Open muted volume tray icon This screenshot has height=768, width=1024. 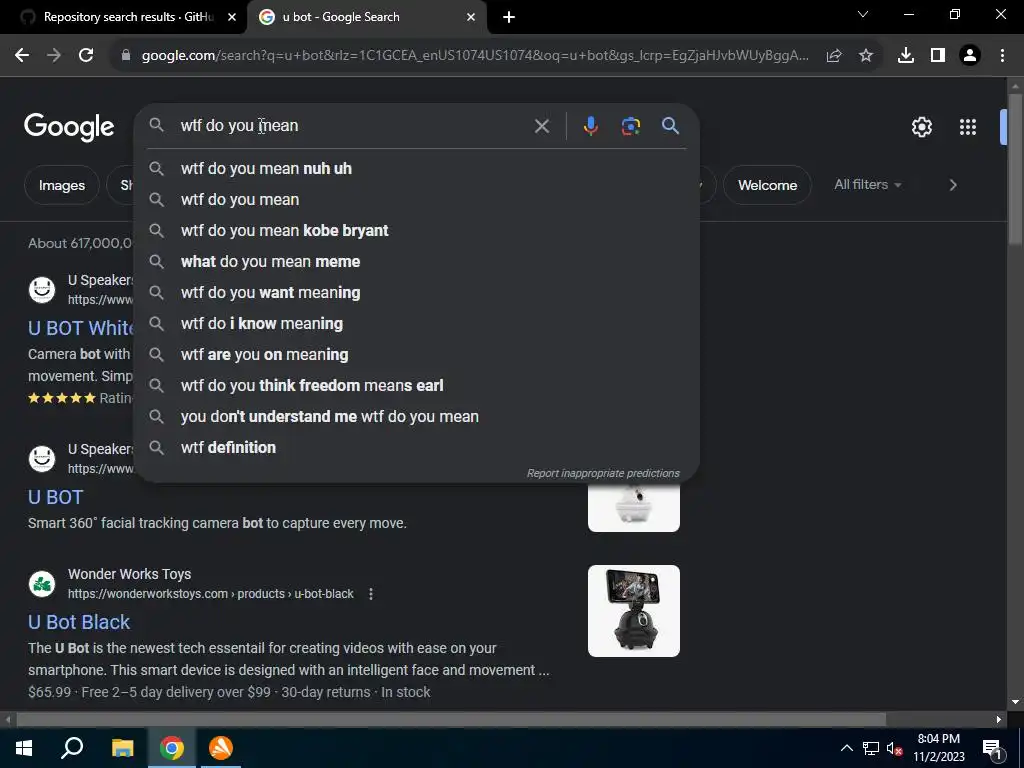pyautogui.click(x=894, y=748)
